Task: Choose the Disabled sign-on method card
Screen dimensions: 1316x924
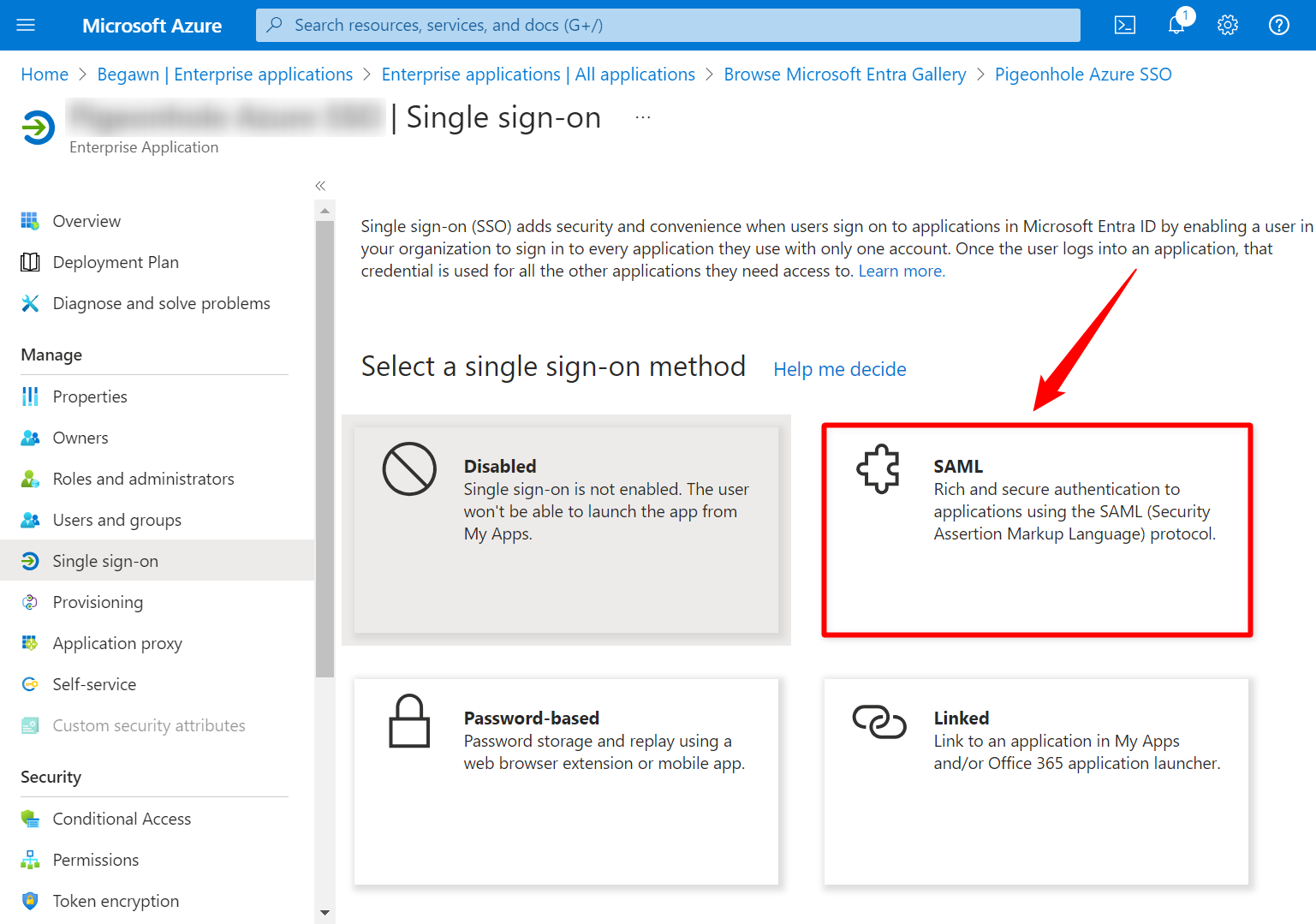Action: [566, 530]
